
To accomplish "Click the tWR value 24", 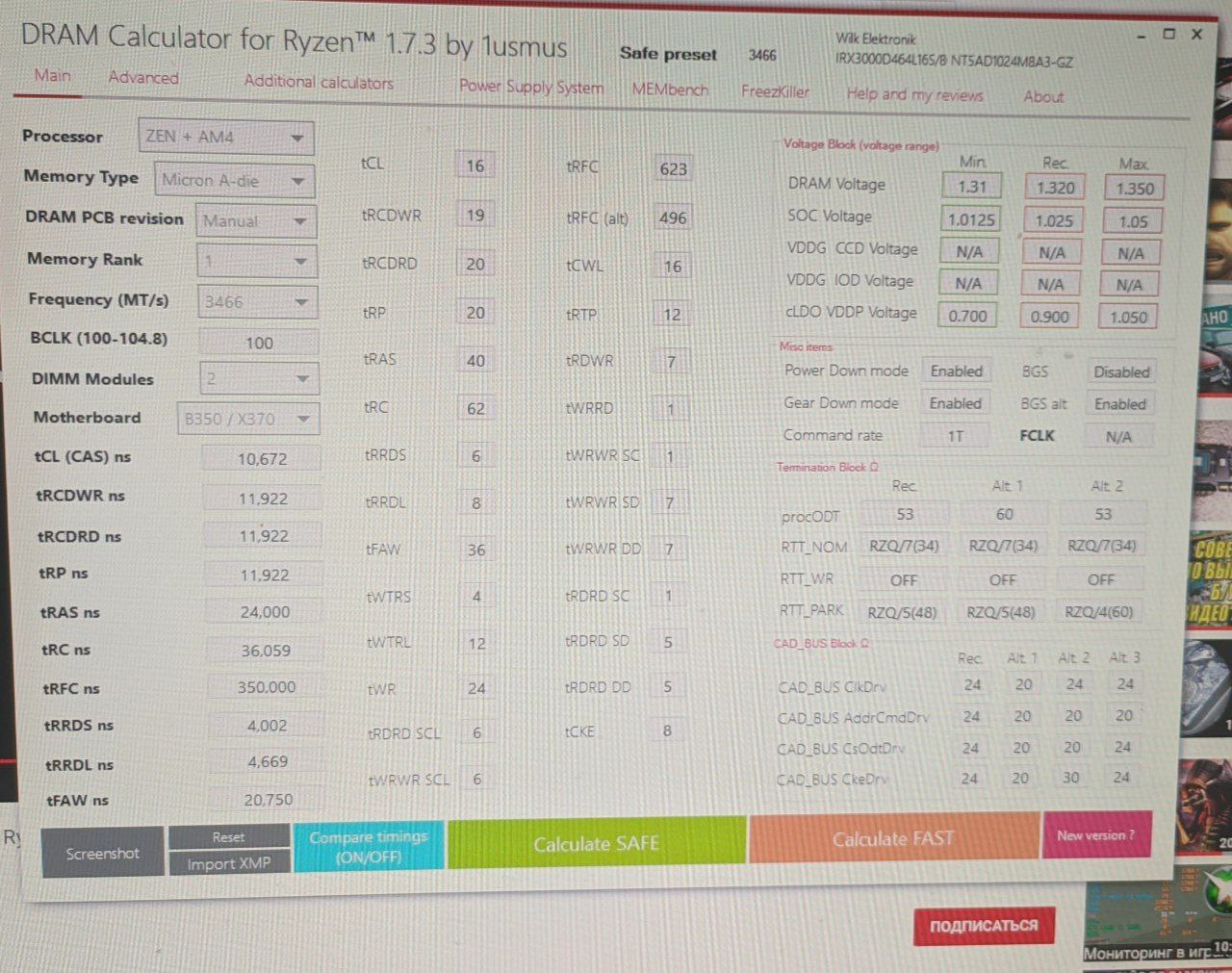I will [x=476, y=688].
